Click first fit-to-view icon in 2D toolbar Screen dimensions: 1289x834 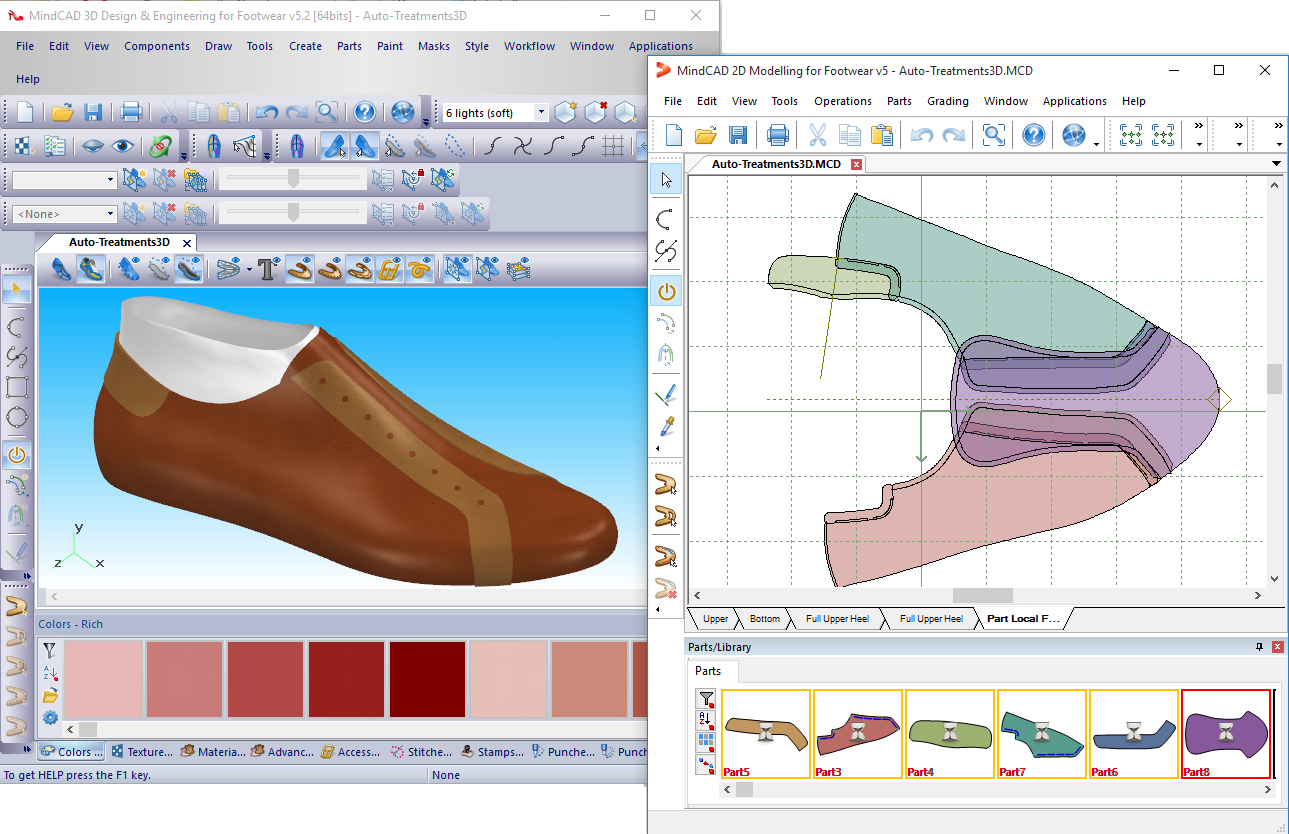coord(1131,135)
